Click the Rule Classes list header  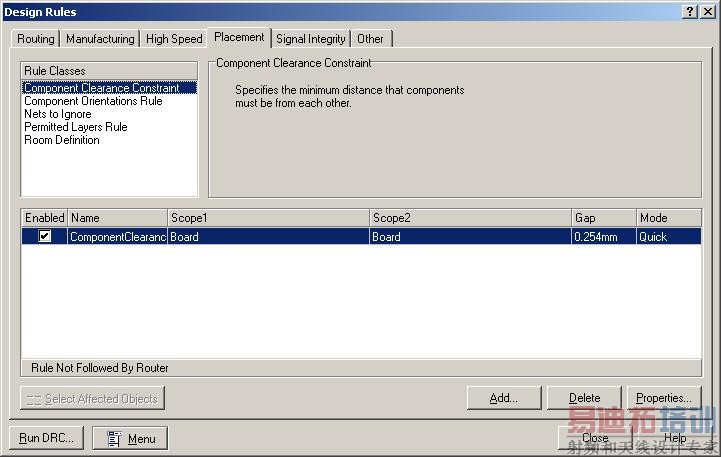coord(109,71)
